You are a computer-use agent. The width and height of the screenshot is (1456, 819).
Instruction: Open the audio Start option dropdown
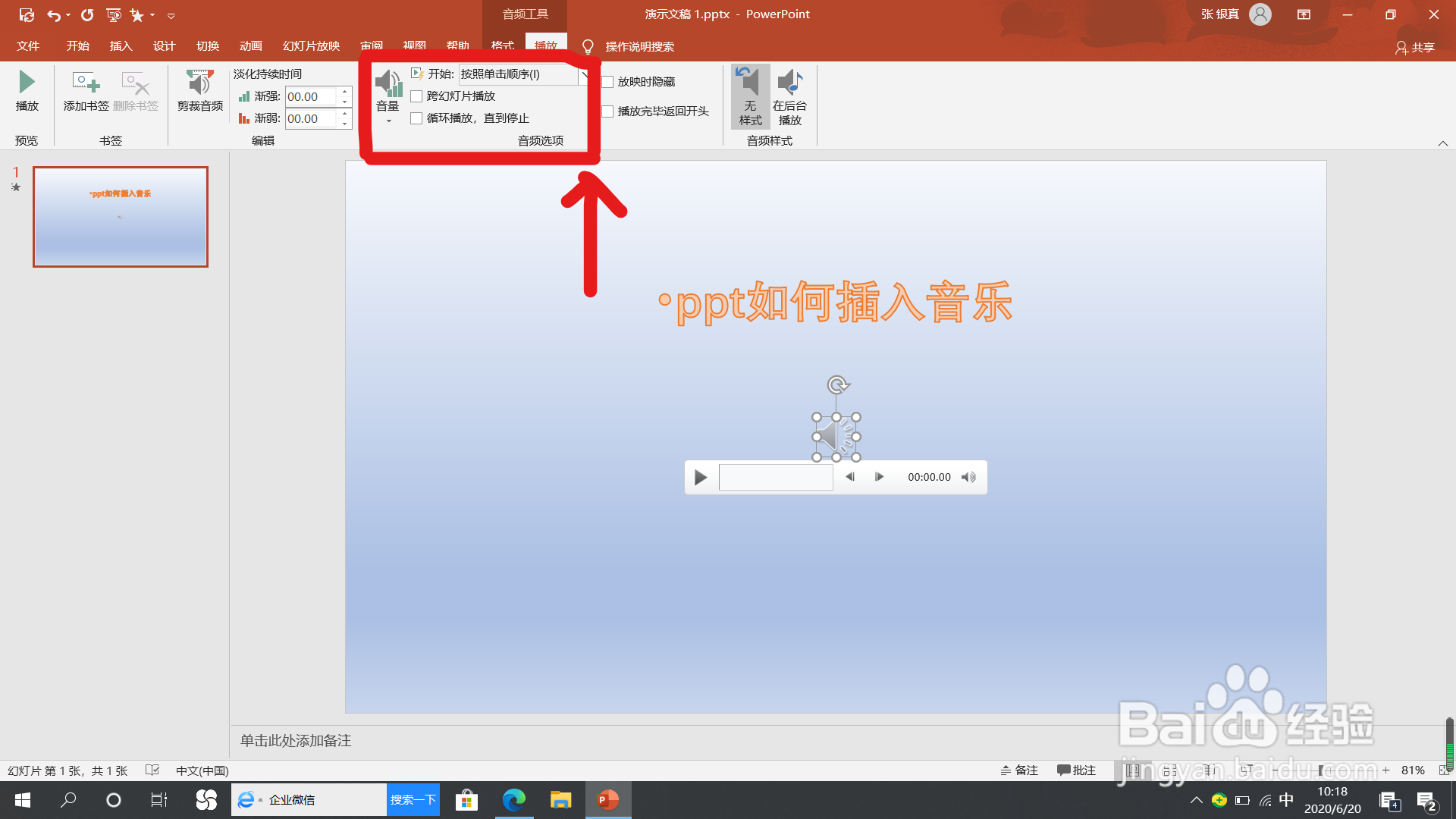click(584, 74)
